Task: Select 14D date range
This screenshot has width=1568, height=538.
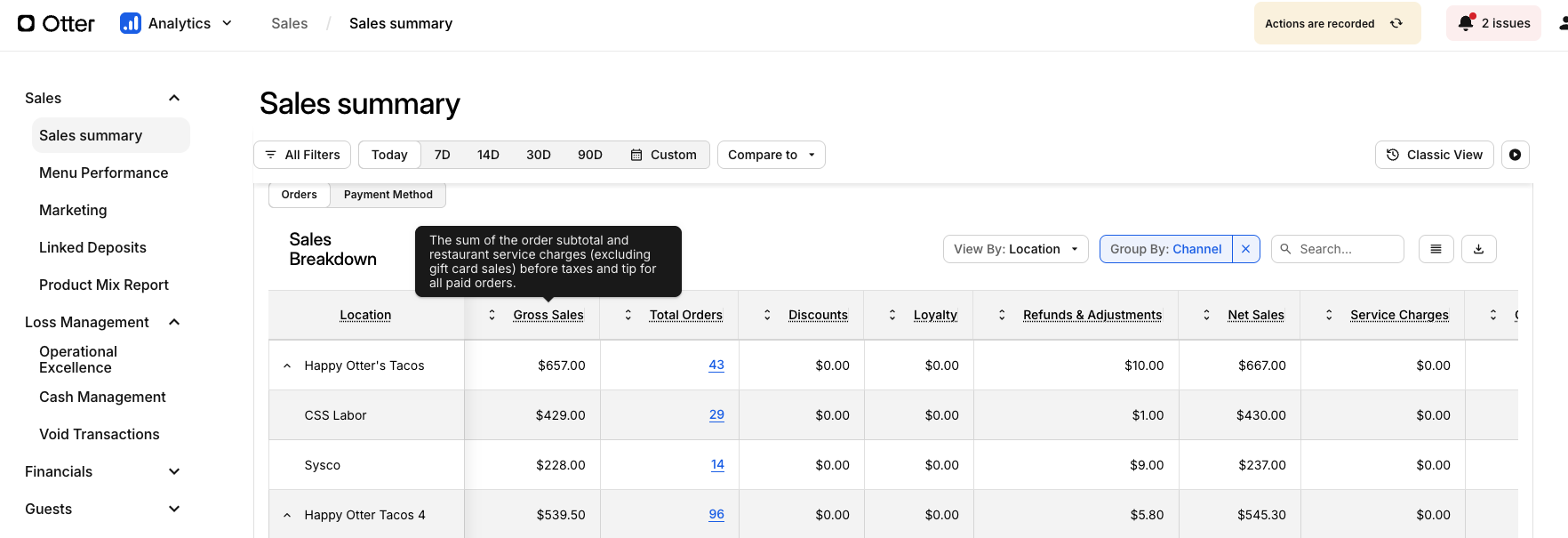Action: point(488,155)
